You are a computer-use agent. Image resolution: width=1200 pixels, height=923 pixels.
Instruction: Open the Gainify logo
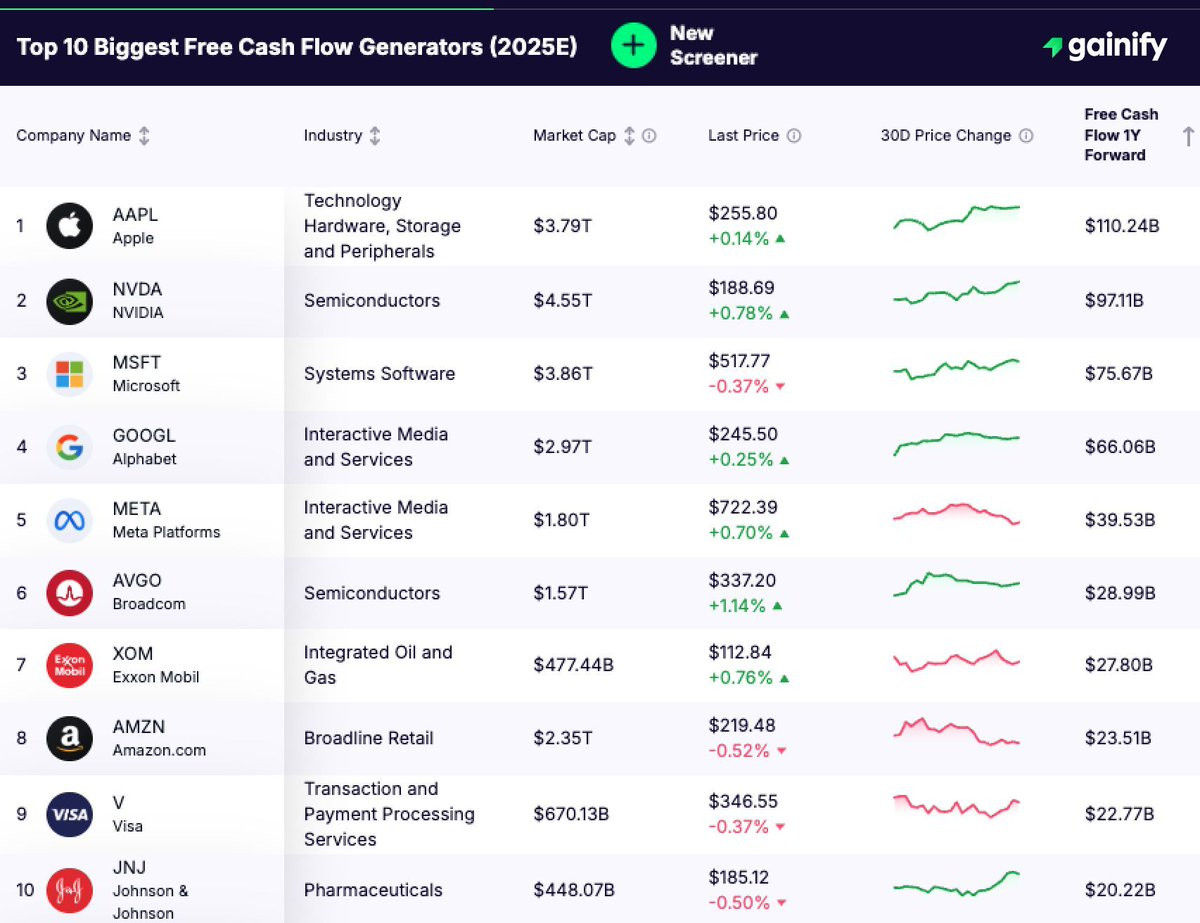point(1104,46)
